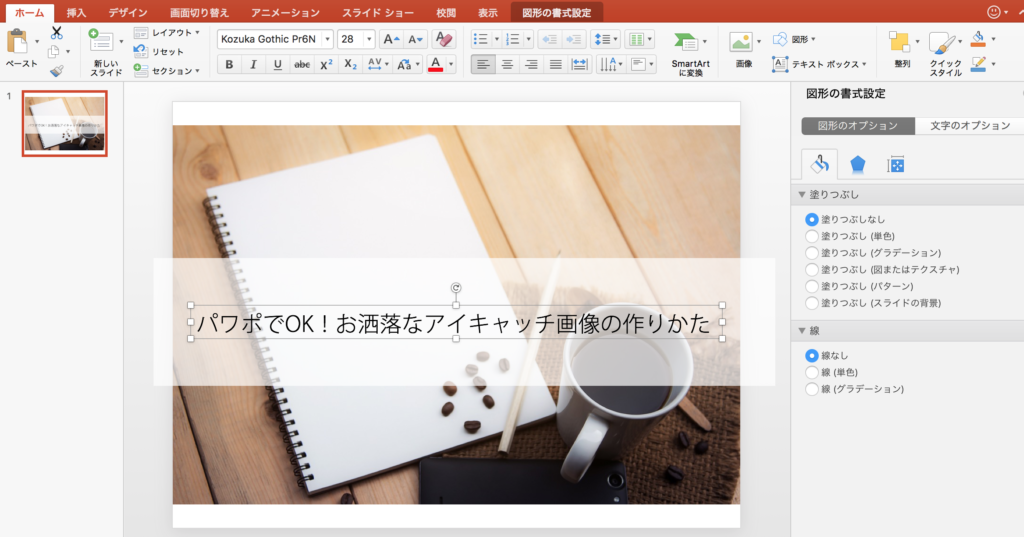Switch to the 挿入 ribbon tab
The height and width of the screenshot is (537, 1024).
click(x=76, y=13)
